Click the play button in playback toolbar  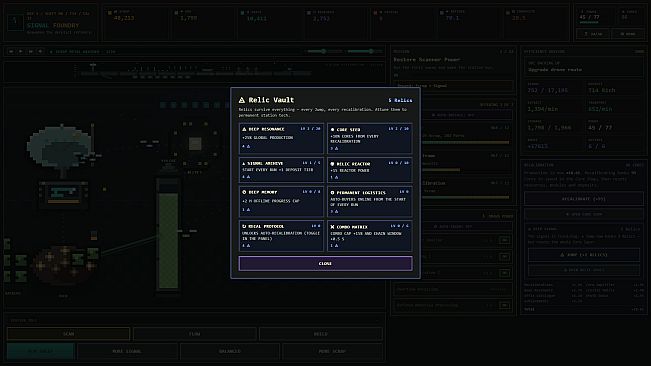point(20,51)
